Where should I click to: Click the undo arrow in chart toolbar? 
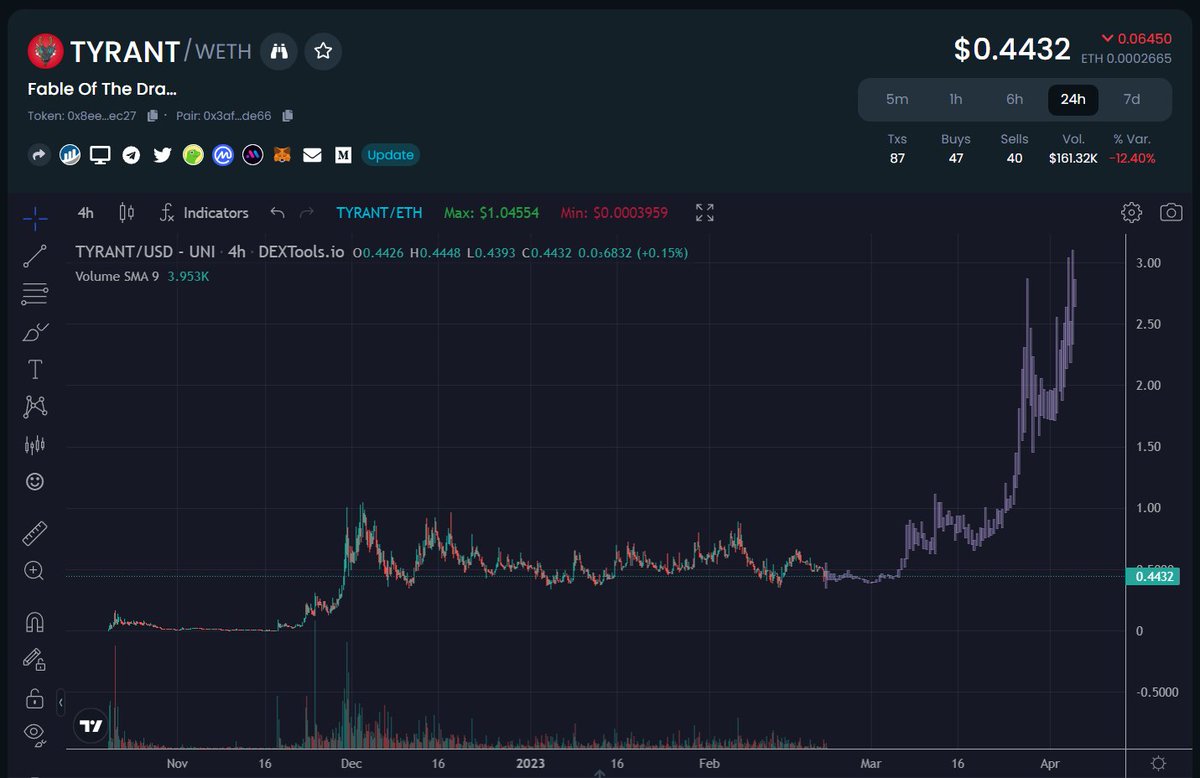[277, 213]
